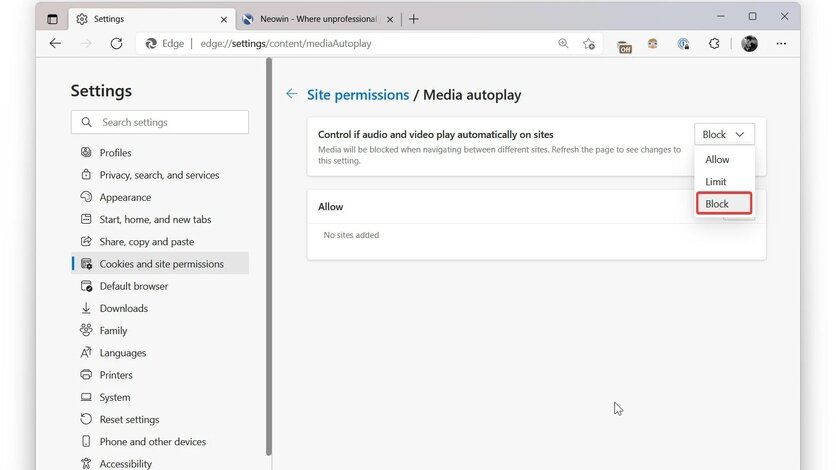
Task: Open Default browser settings
Action: 160,286
